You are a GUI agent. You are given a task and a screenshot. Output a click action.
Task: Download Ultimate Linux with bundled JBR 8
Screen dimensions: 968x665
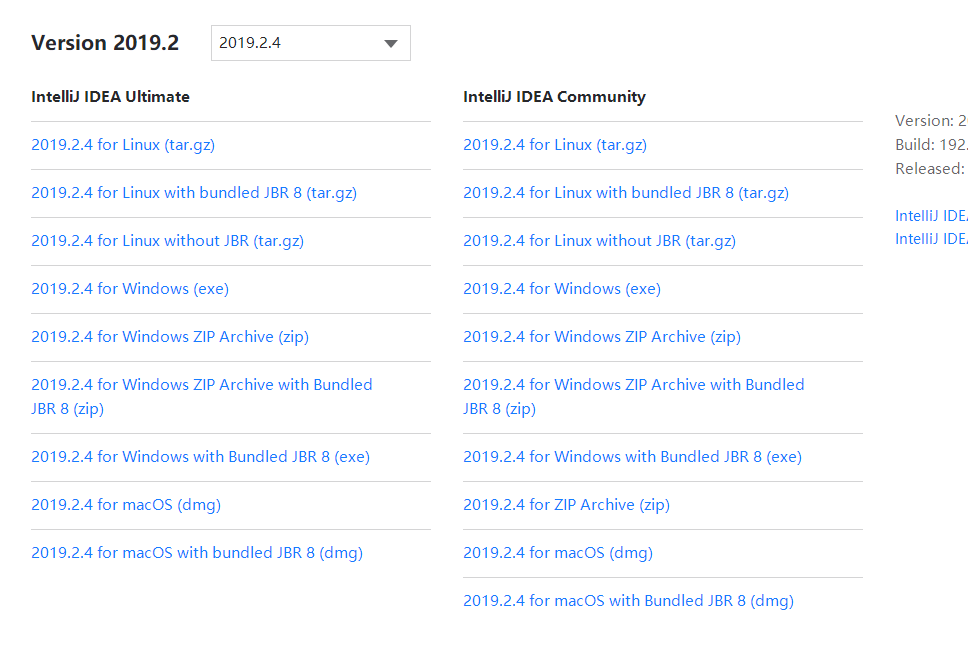(194, 193)
